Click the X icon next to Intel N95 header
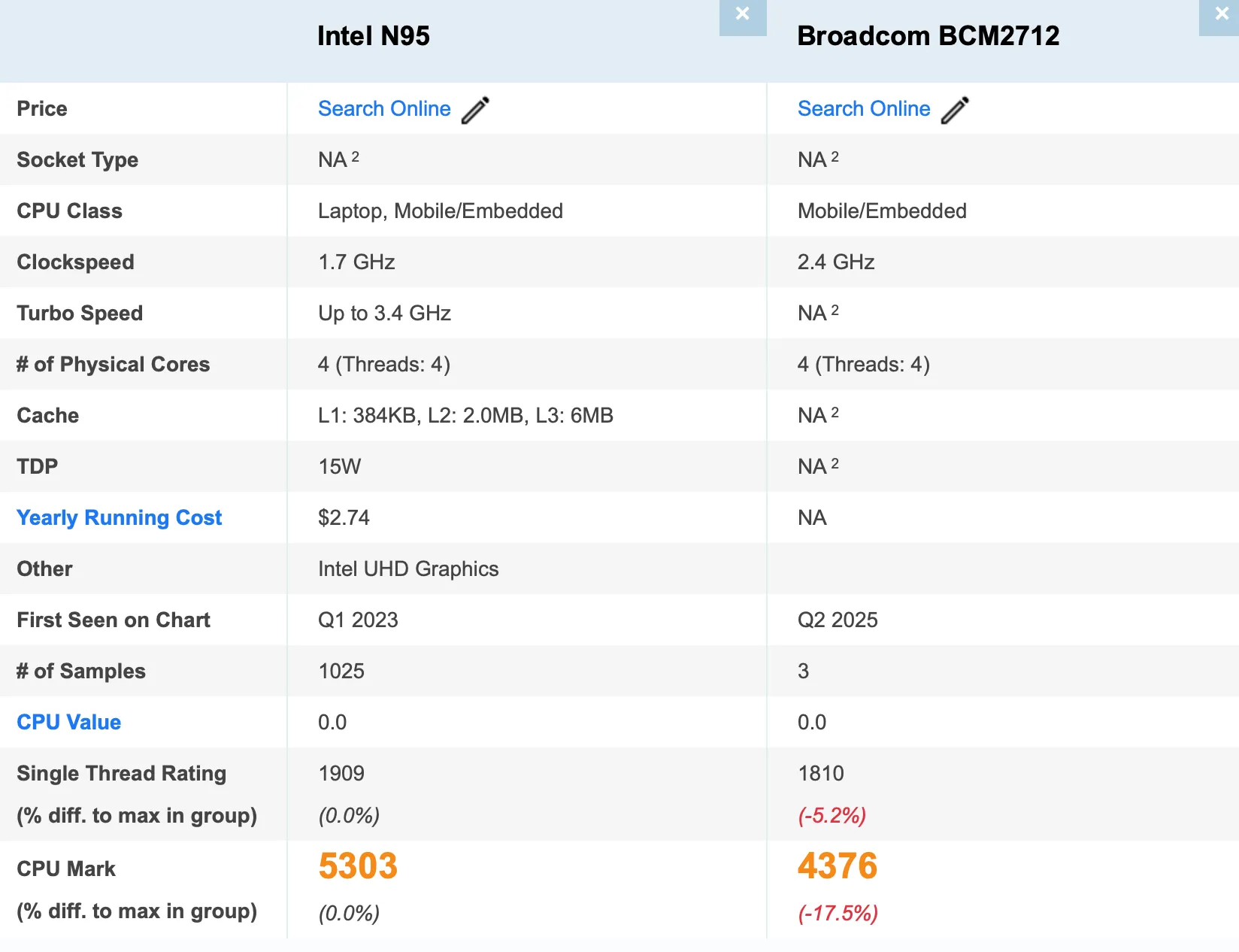This screenshot has height=952, width=1239. (742, 13)
